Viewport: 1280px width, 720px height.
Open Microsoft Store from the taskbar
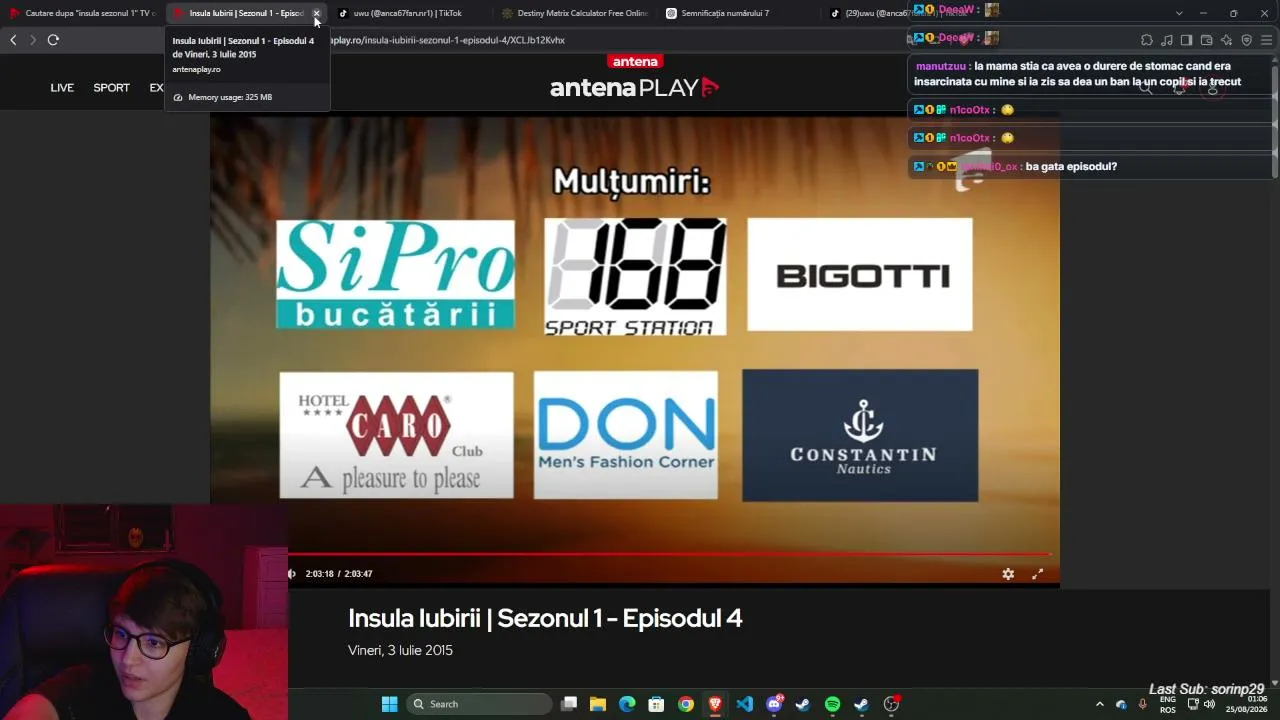[x=656, y=704]
